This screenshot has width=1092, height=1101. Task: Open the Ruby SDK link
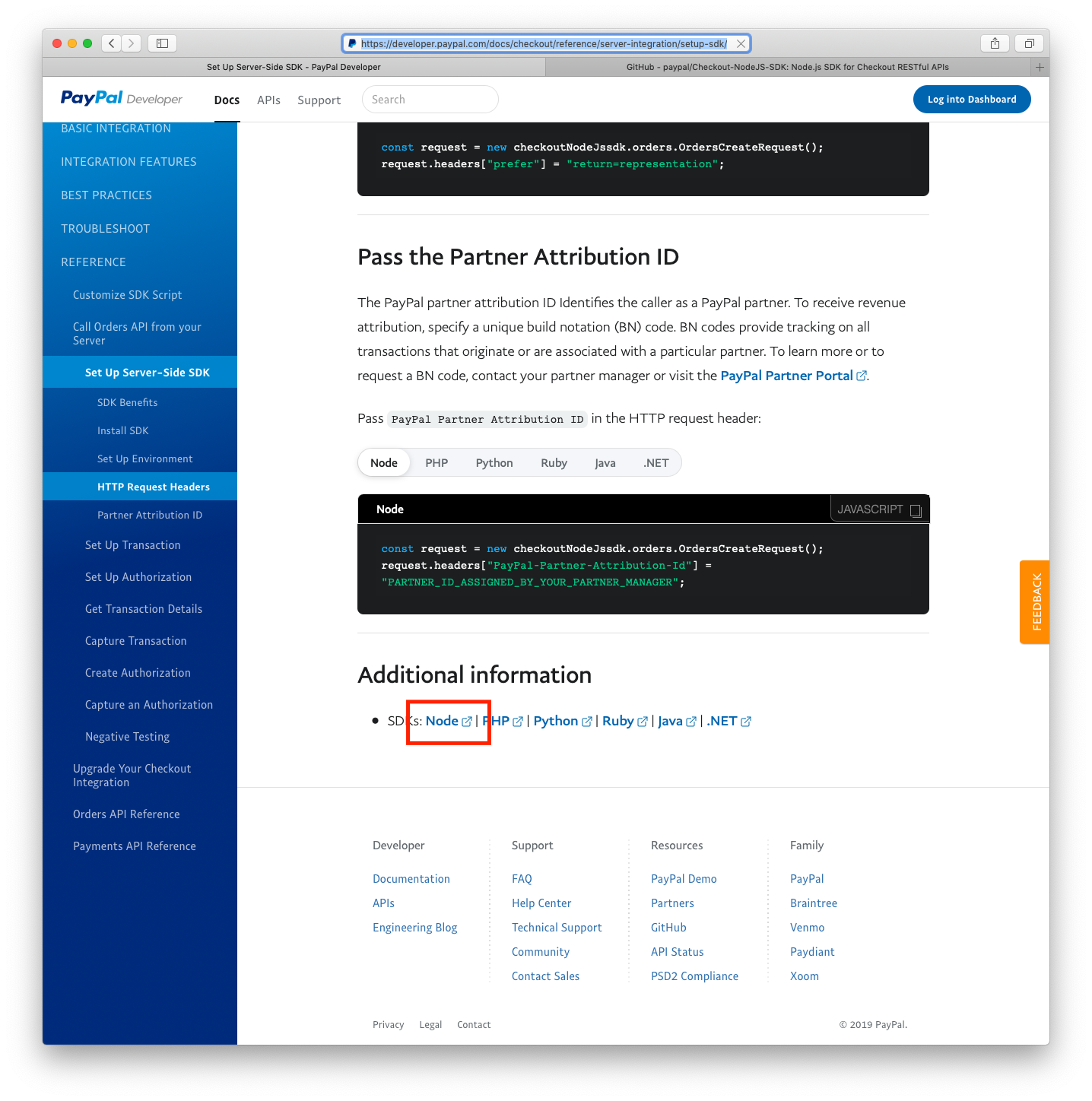coord(617,721)
